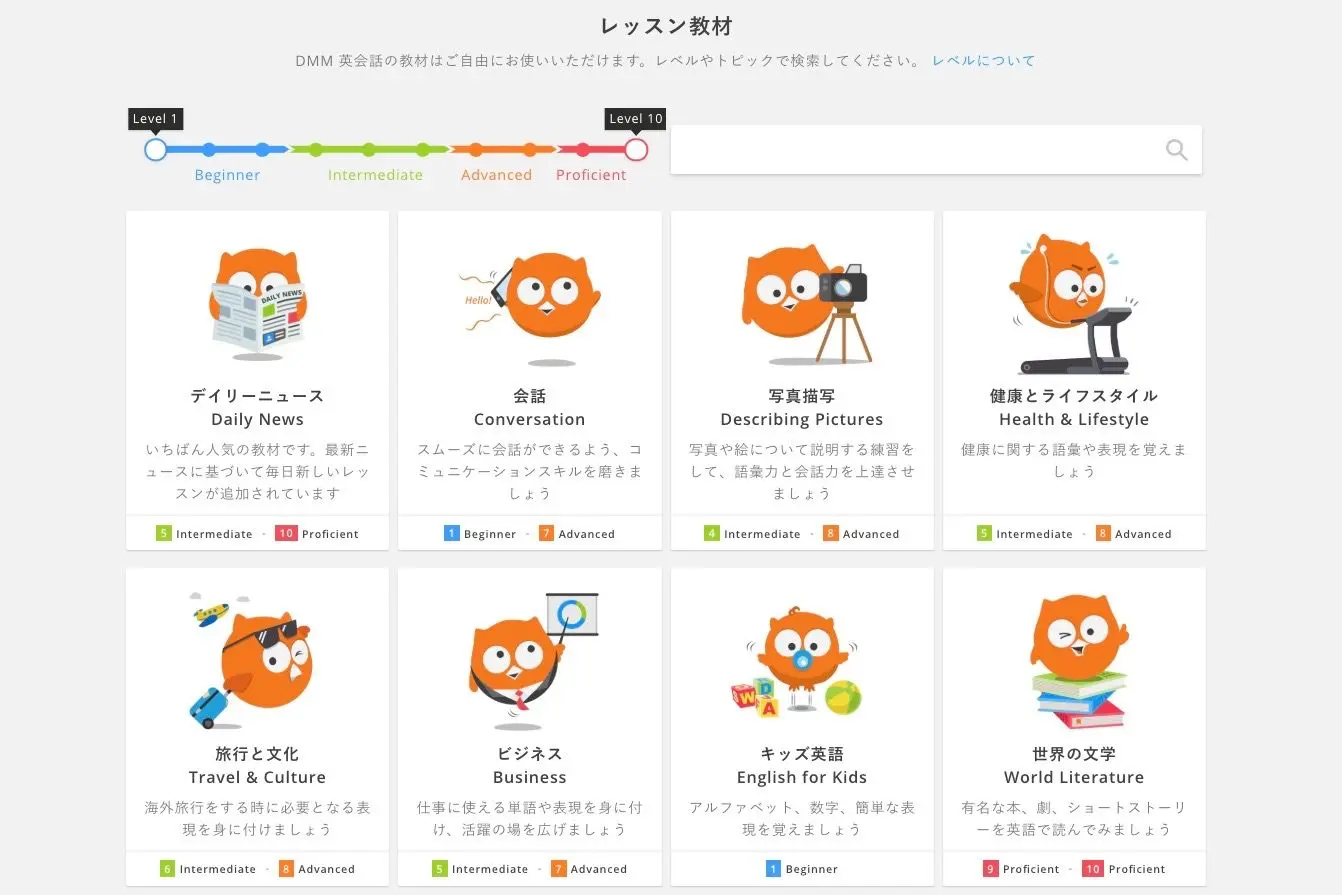This screenshot has height=895, width=1342.
Task: Click the レッスン教材 page heading
Action: point(666,26)
